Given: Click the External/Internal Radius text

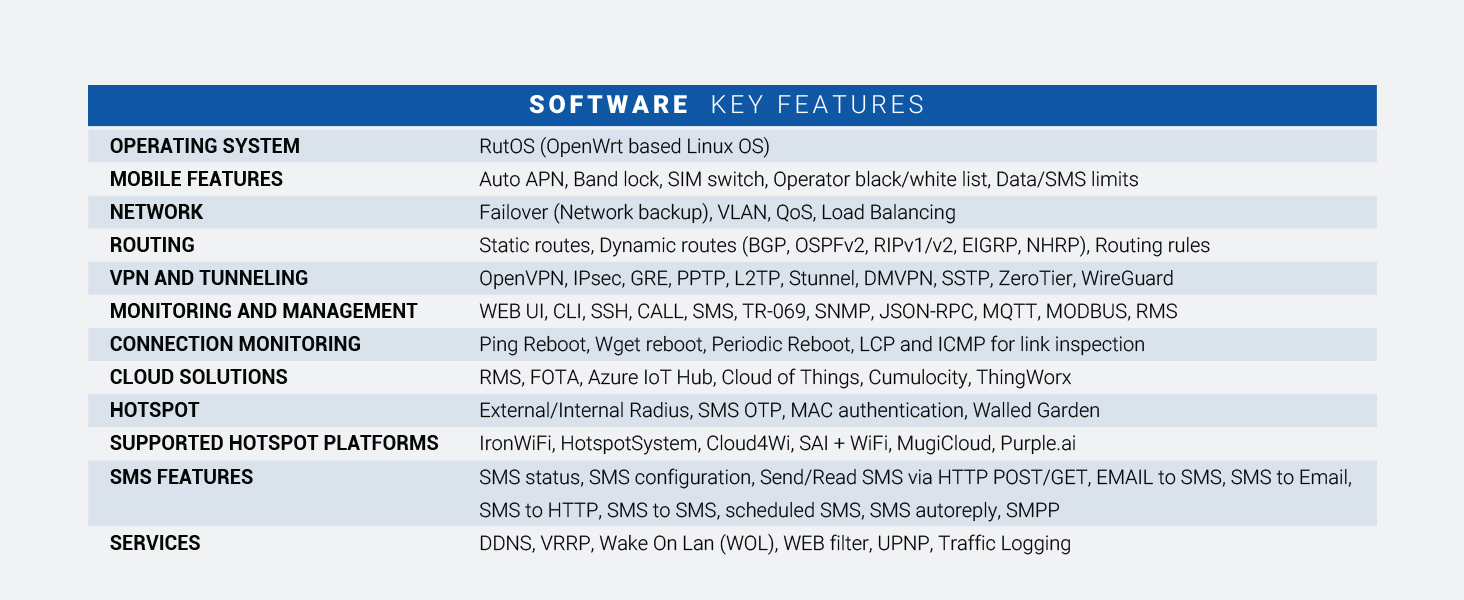Looking at the screenshot, I should 789,410.
